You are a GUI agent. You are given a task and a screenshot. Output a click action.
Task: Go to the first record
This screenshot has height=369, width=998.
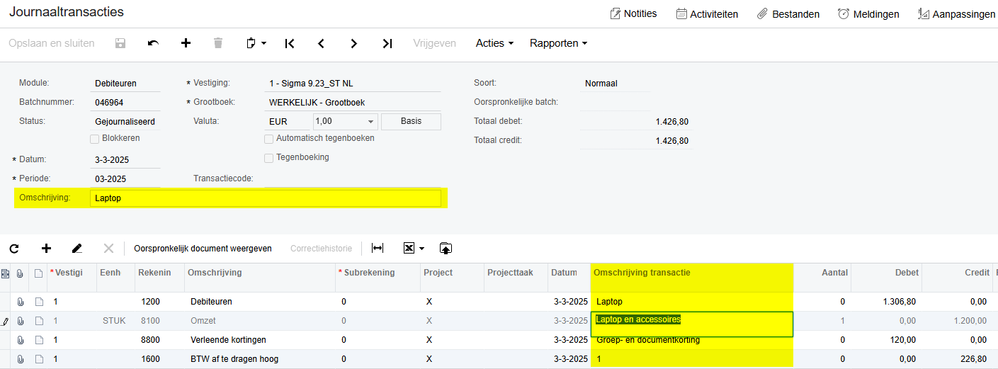pyautogui.click(x=290, y=43)
